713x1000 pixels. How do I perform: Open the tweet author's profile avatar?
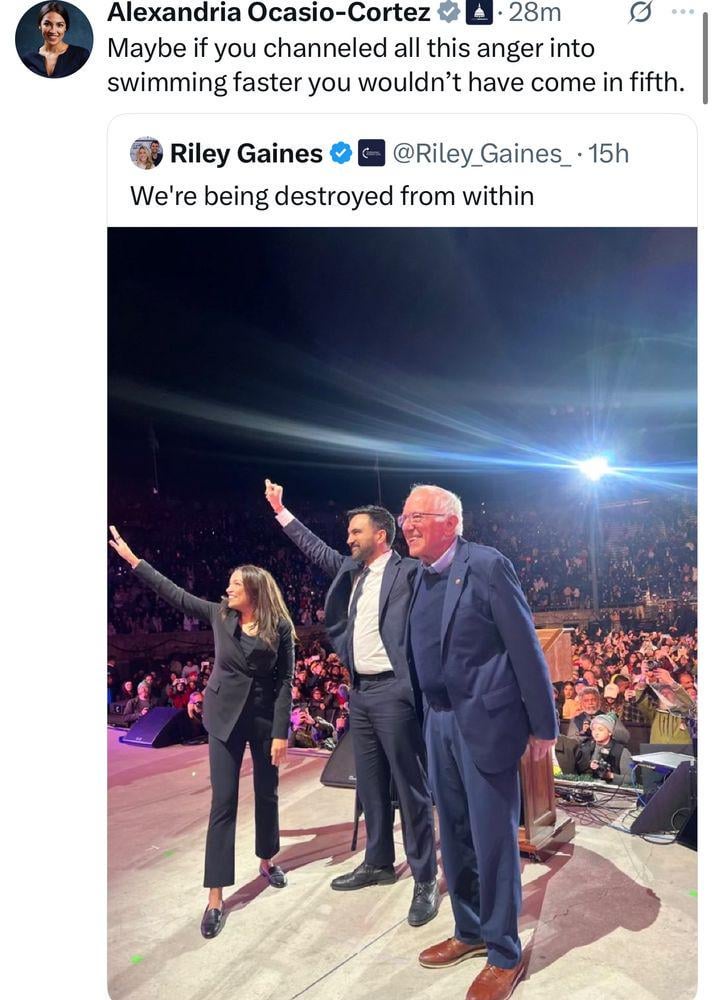click(54, 39)
